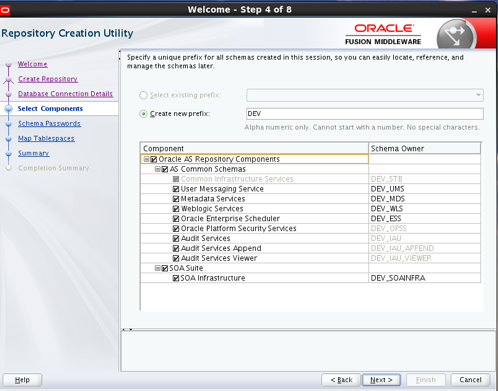498x391 pixels.
Task: Open Create Repository step link
Action: (48, 79)
